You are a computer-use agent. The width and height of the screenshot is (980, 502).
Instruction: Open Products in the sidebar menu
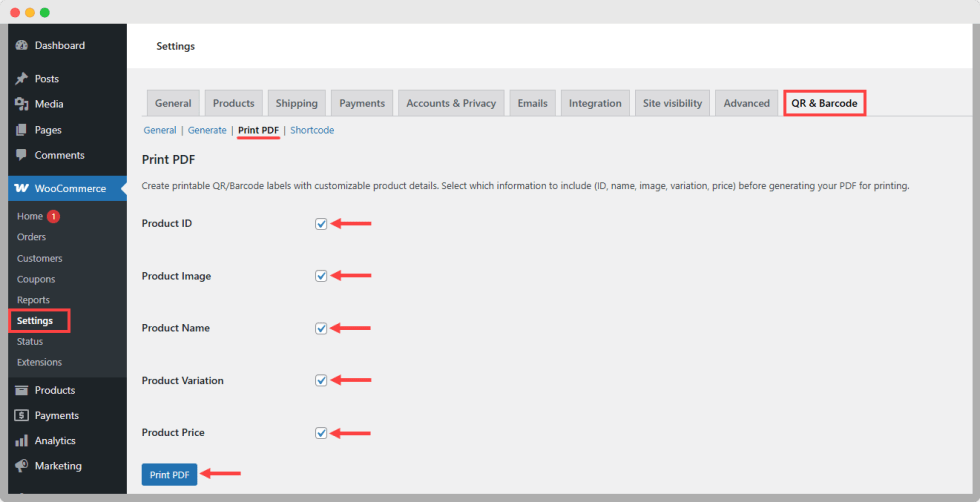[54, 390]
